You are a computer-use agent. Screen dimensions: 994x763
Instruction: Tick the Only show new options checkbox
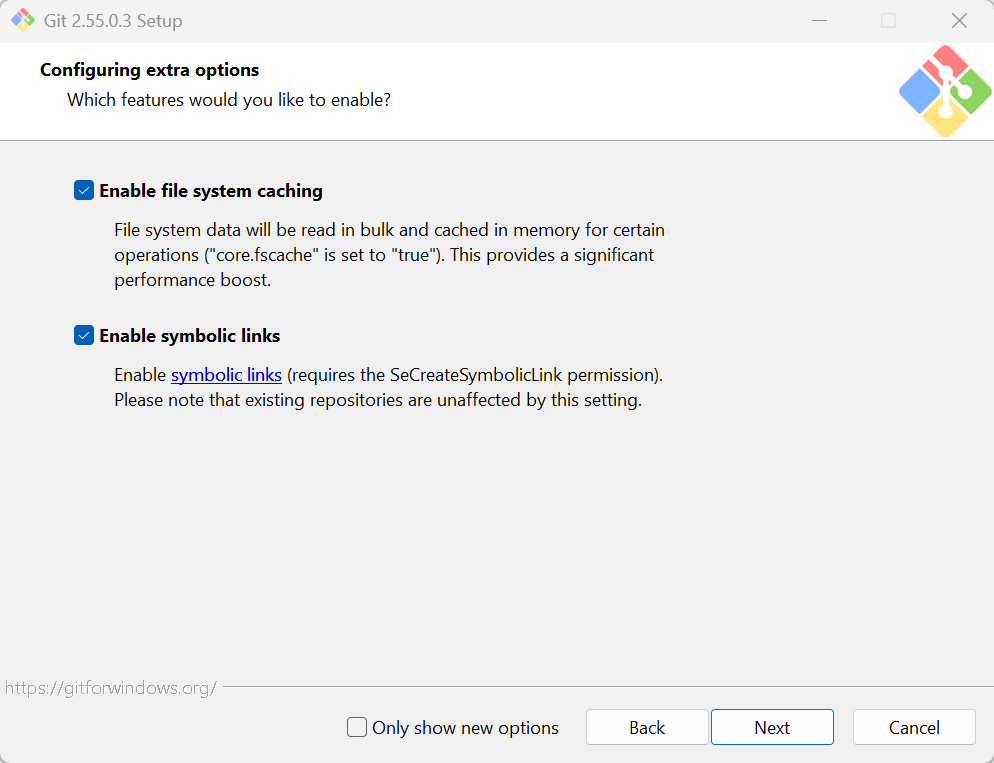click(x=357, y=727)
